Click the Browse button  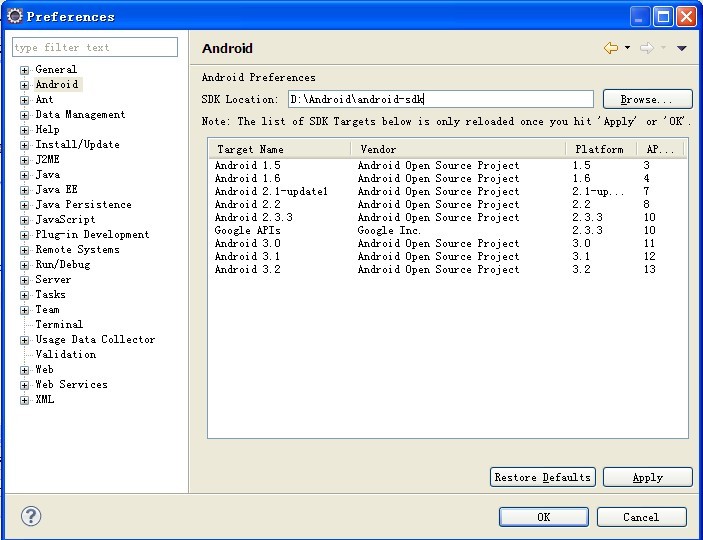click(647, 99)
